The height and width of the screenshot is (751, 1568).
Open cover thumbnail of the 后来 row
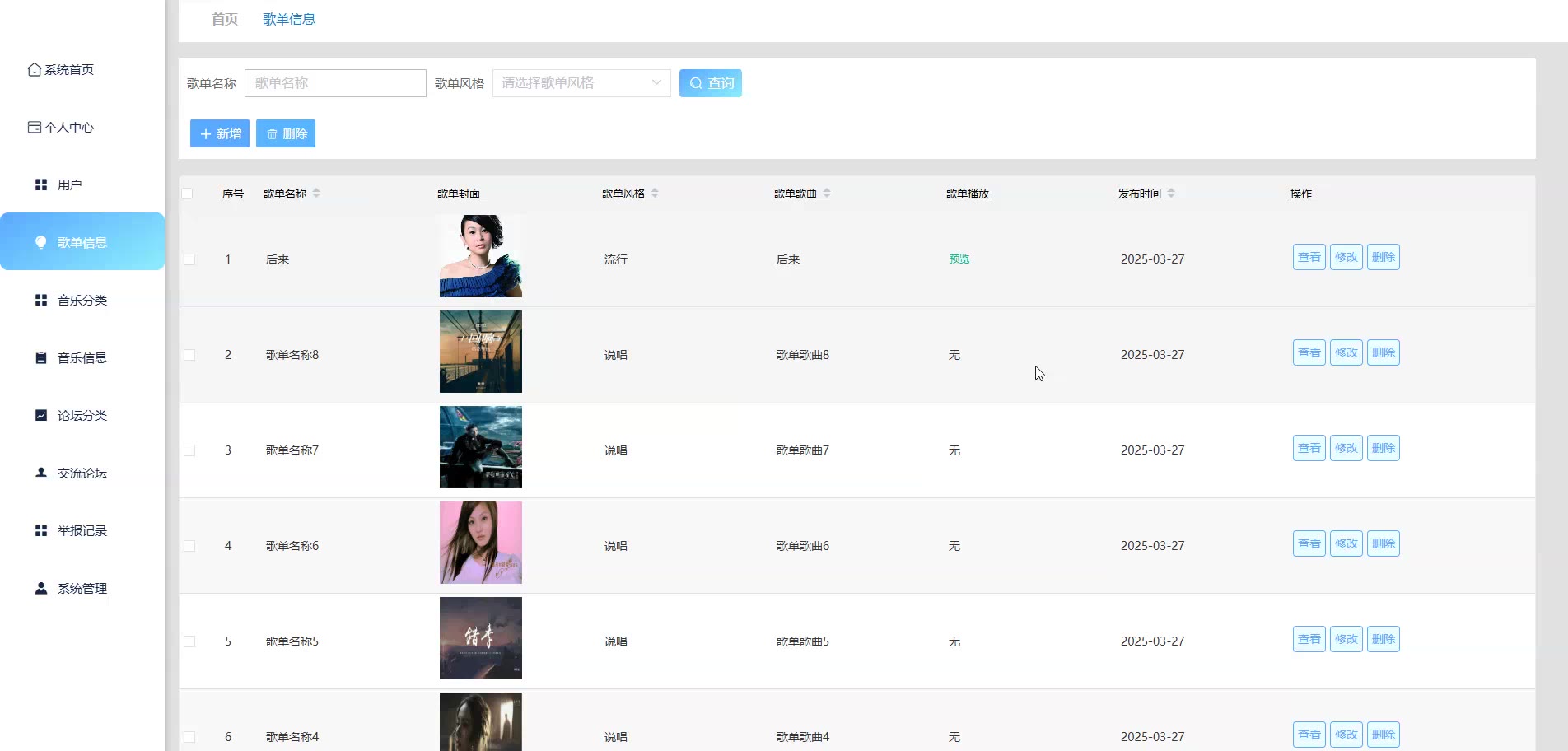[481, 256]
